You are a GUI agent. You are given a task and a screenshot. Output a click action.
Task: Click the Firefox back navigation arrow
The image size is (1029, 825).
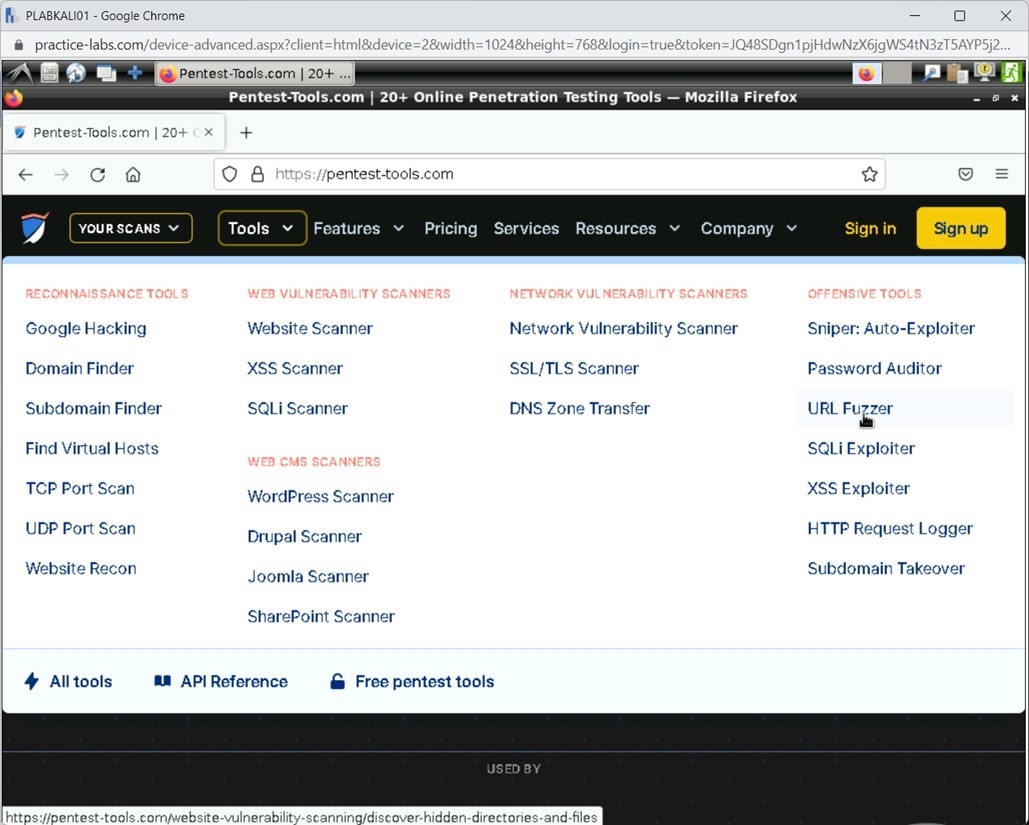tap(25, 174)
